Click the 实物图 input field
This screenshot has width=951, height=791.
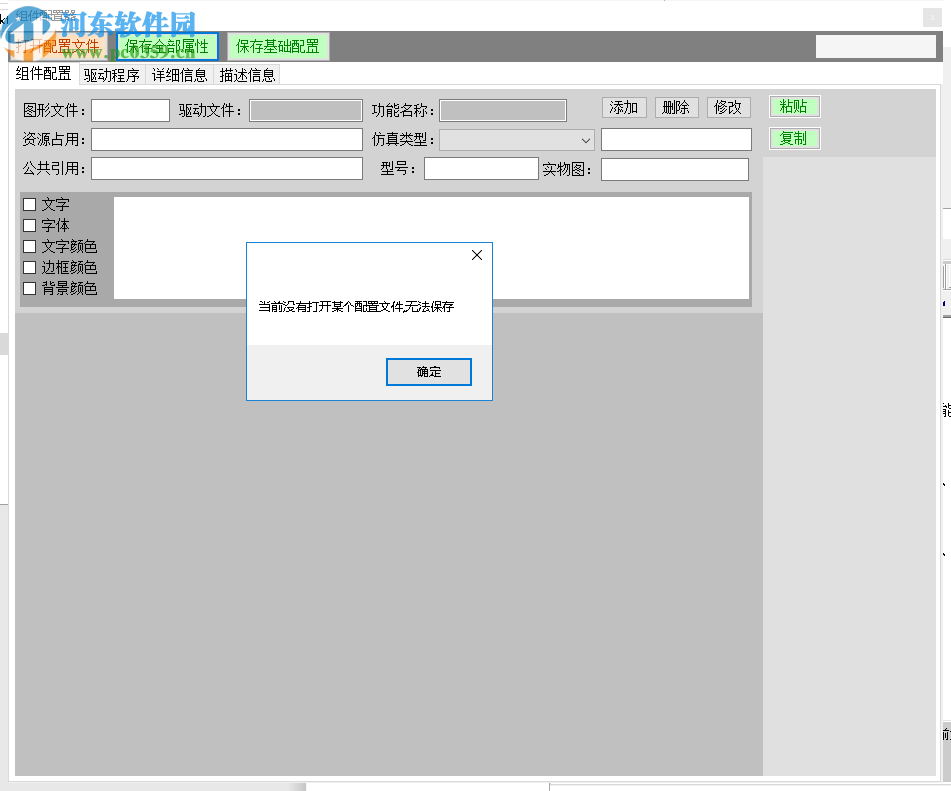coord(674,169)
